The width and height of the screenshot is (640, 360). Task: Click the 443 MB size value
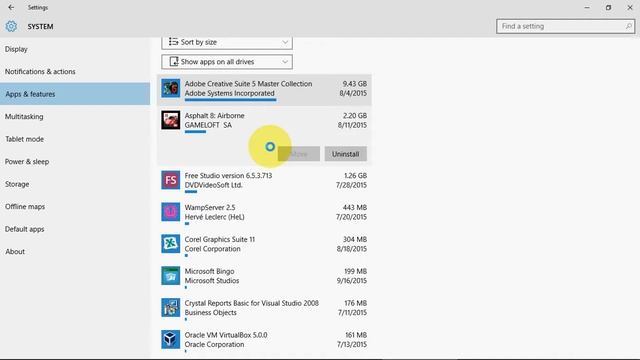(x=355, y=207)
